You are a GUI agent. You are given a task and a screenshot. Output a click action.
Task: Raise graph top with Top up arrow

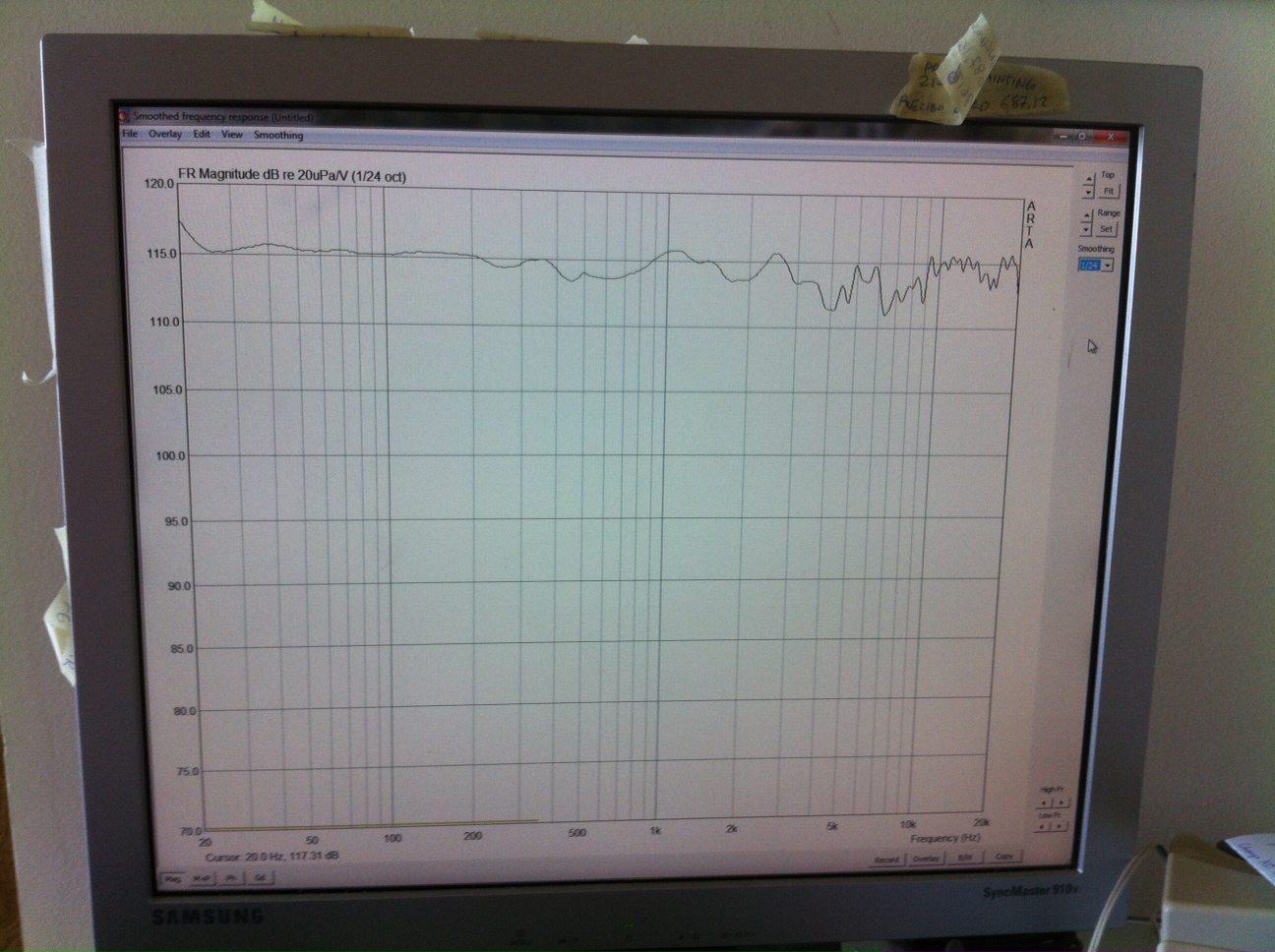click(x=1089, y=179)
